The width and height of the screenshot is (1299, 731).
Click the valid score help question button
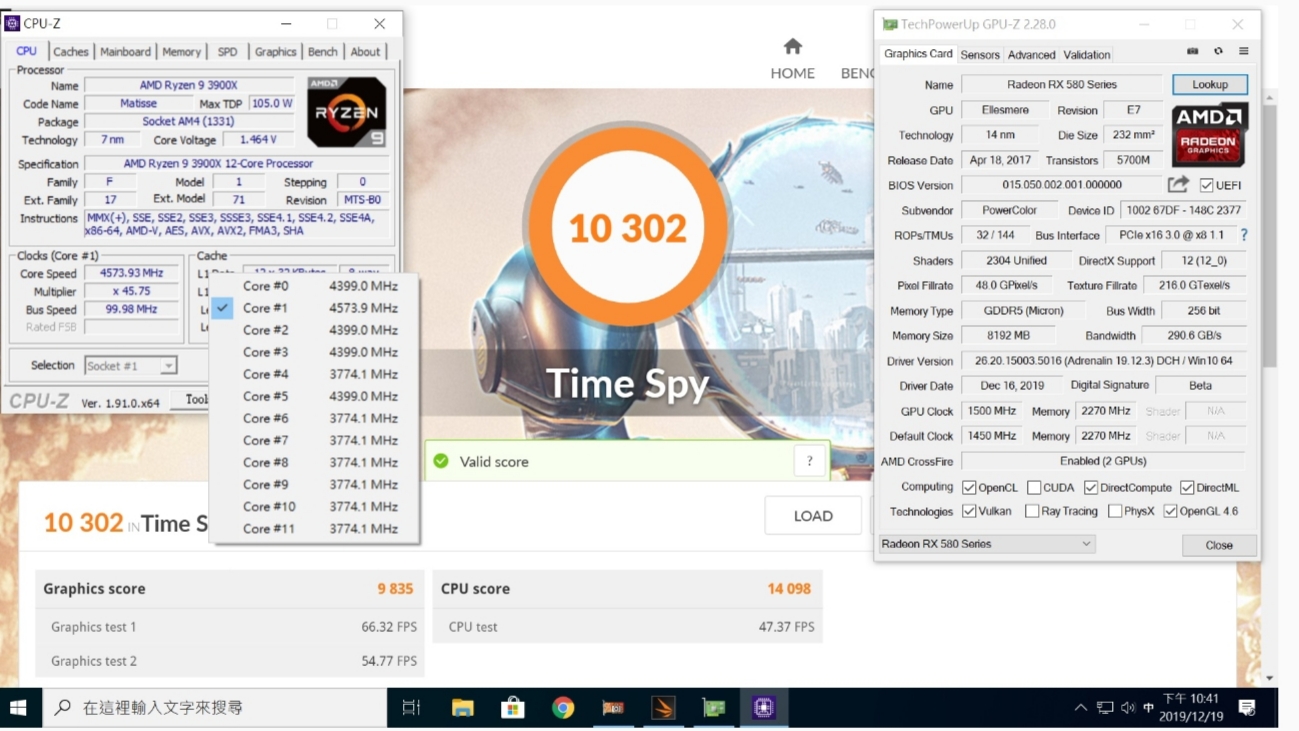pos(809,461)
